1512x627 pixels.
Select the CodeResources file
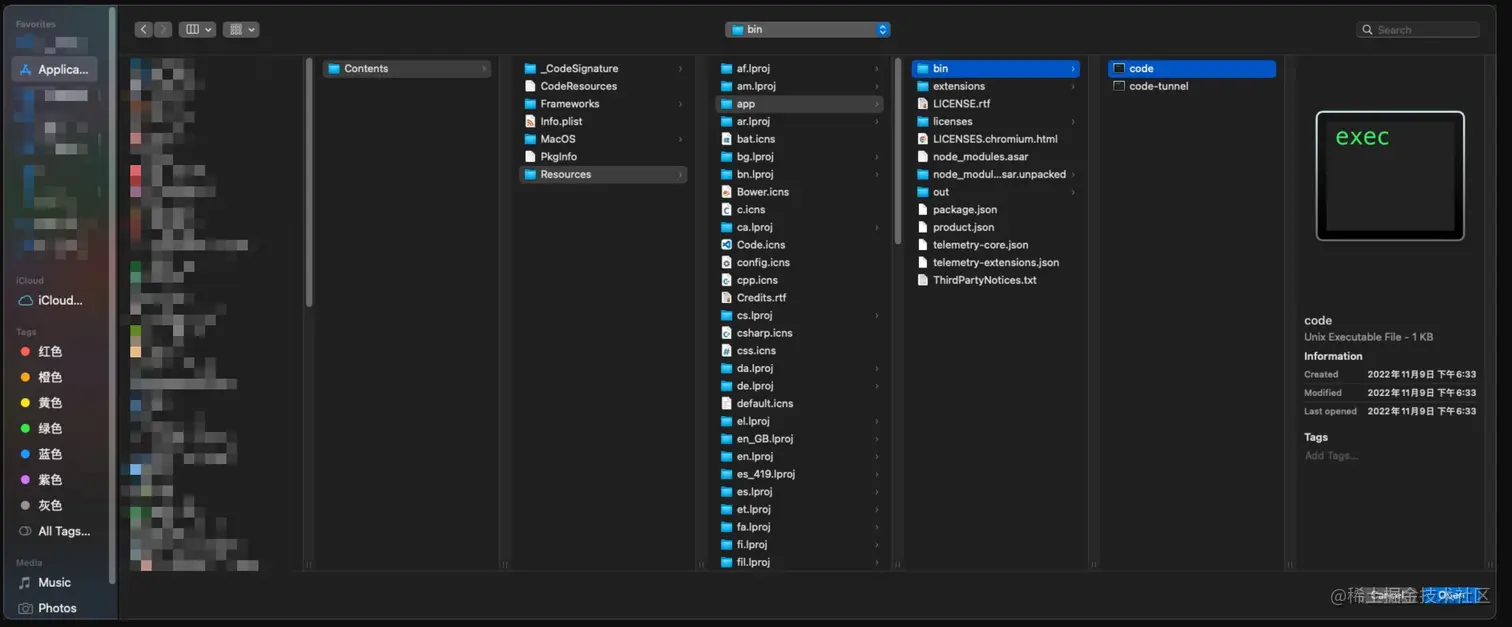(x=603, y=86)
